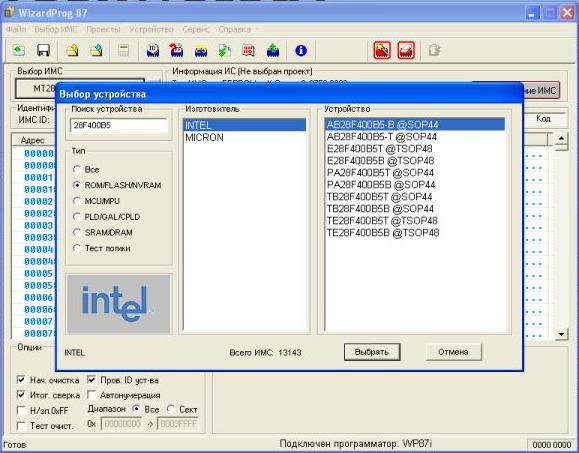Select PLD/GAL/CPLD type radio button
The image size is (579, 453).
pyautogui.click(x=77, y=217)
